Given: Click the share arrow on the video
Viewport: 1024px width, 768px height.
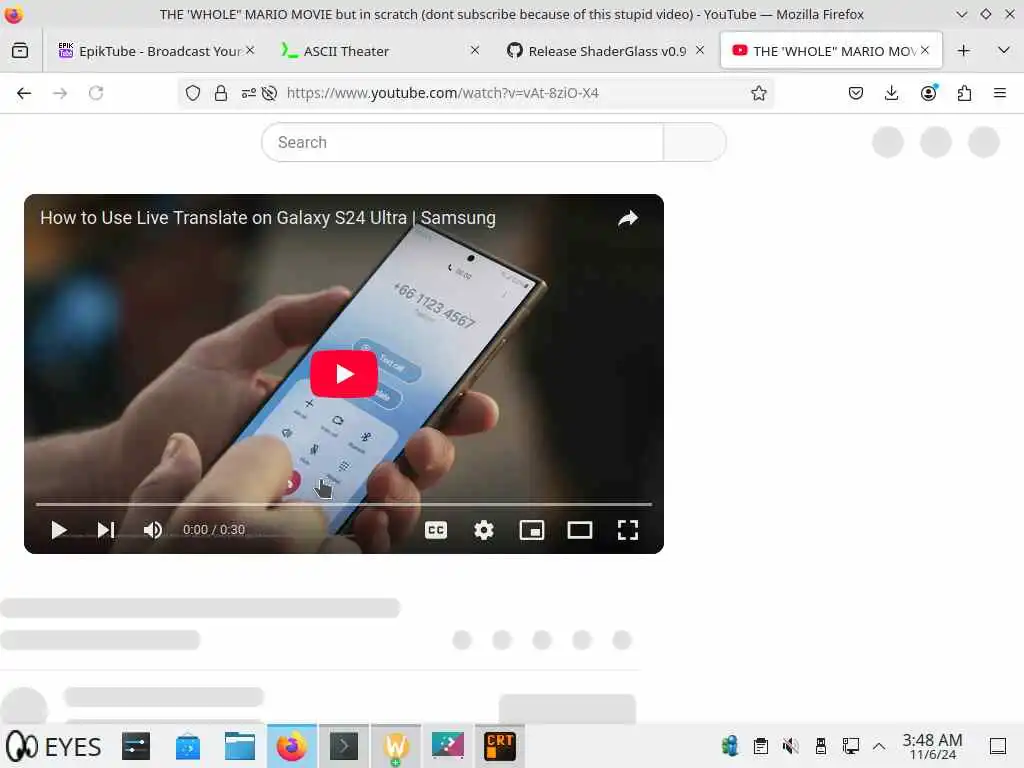Looking at the screenshot, I should (628, 218).
